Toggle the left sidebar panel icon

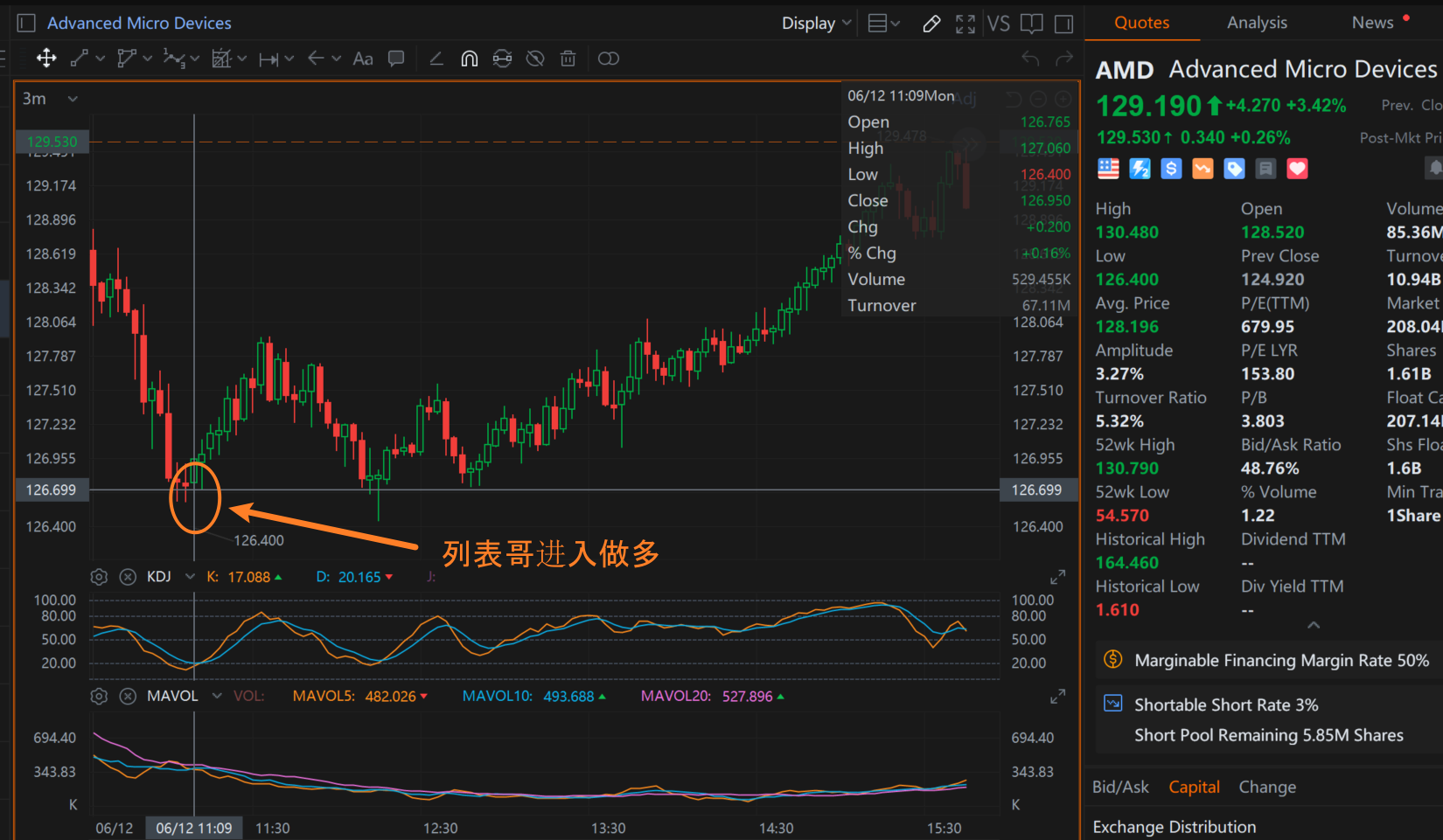tap(26, 24)
